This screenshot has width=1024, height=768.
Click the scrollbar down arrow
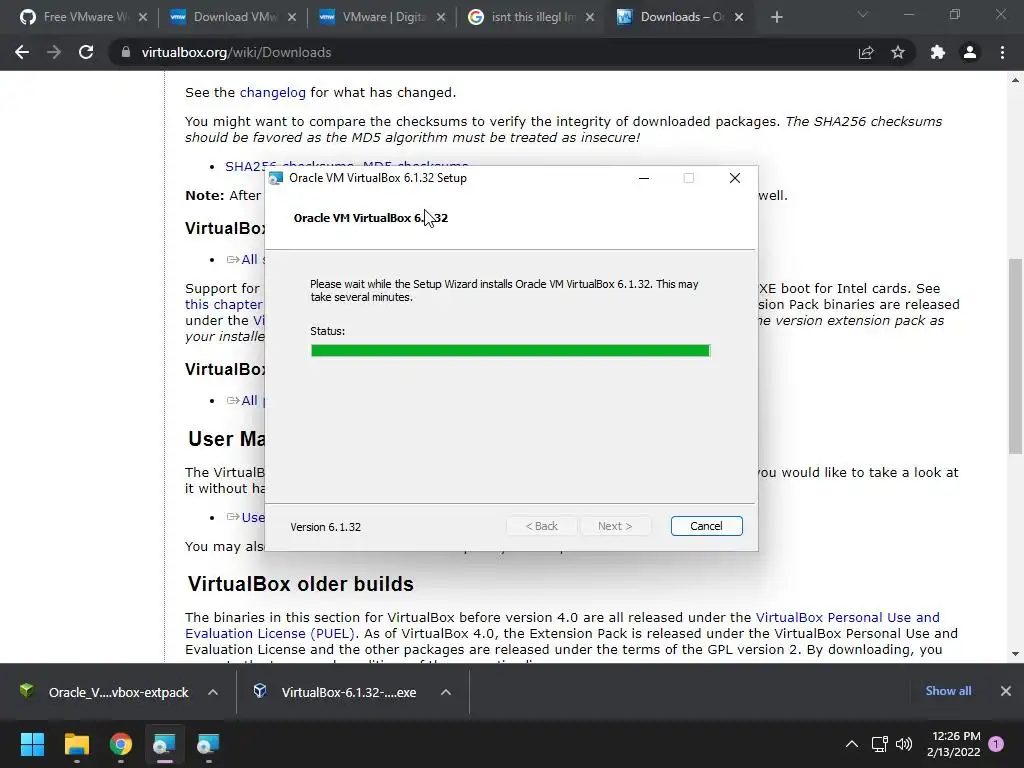click(x=1015, y=653)
